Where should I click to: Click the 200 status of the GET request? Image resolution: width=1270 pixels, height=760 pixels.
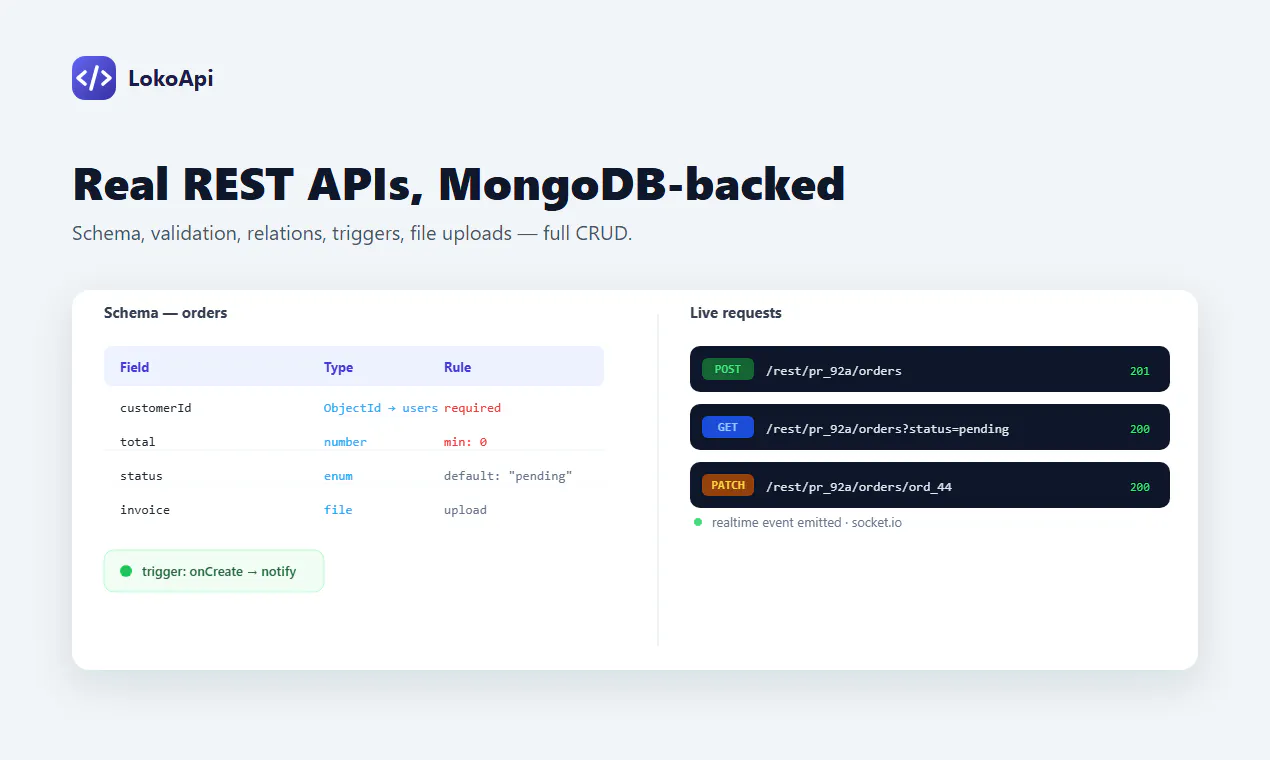1140,429
